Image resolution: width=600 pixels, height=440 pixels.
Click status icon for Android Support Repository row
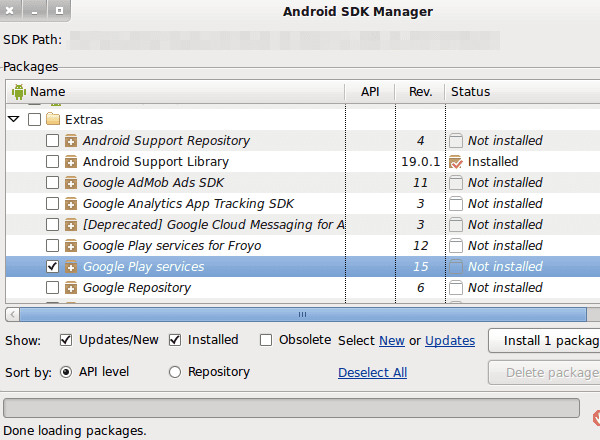click(456, 141)
